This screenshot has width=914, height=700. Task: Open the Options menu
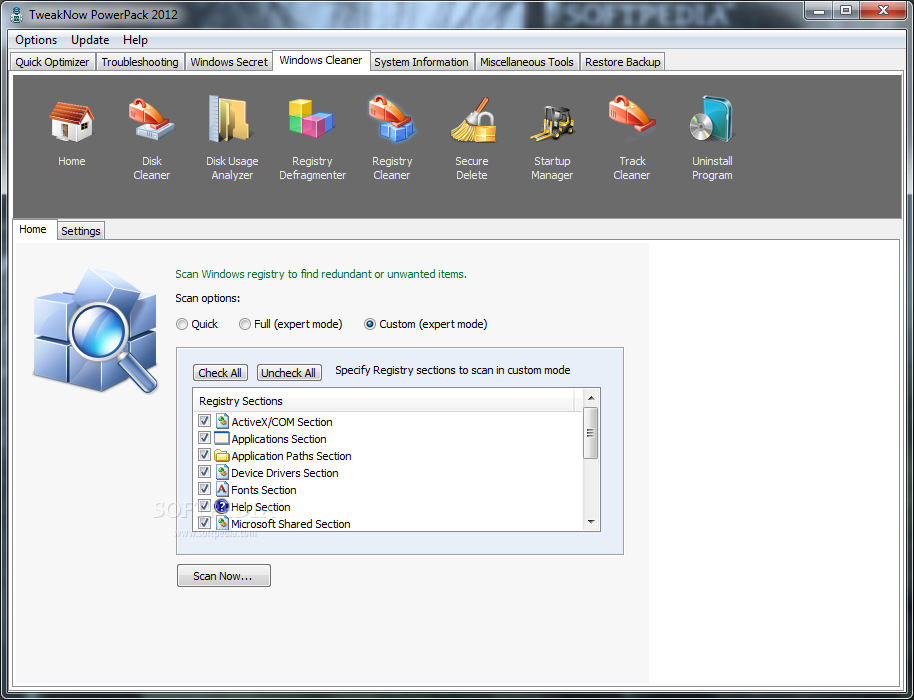36,40
